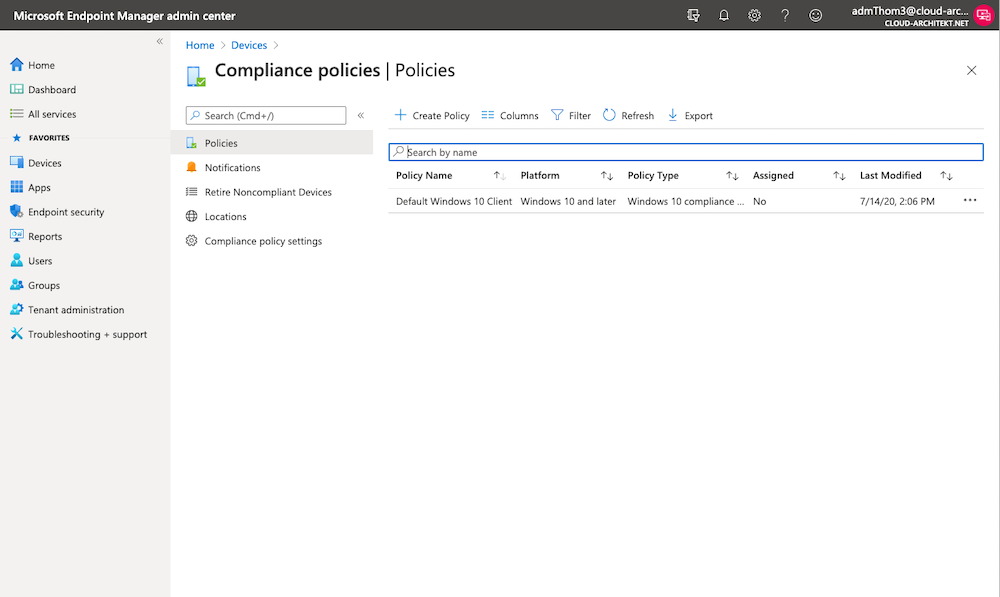Viewport: 1000px width, 597px height.
Task: Open portal settings gear icon
Action: click(754, 15)
